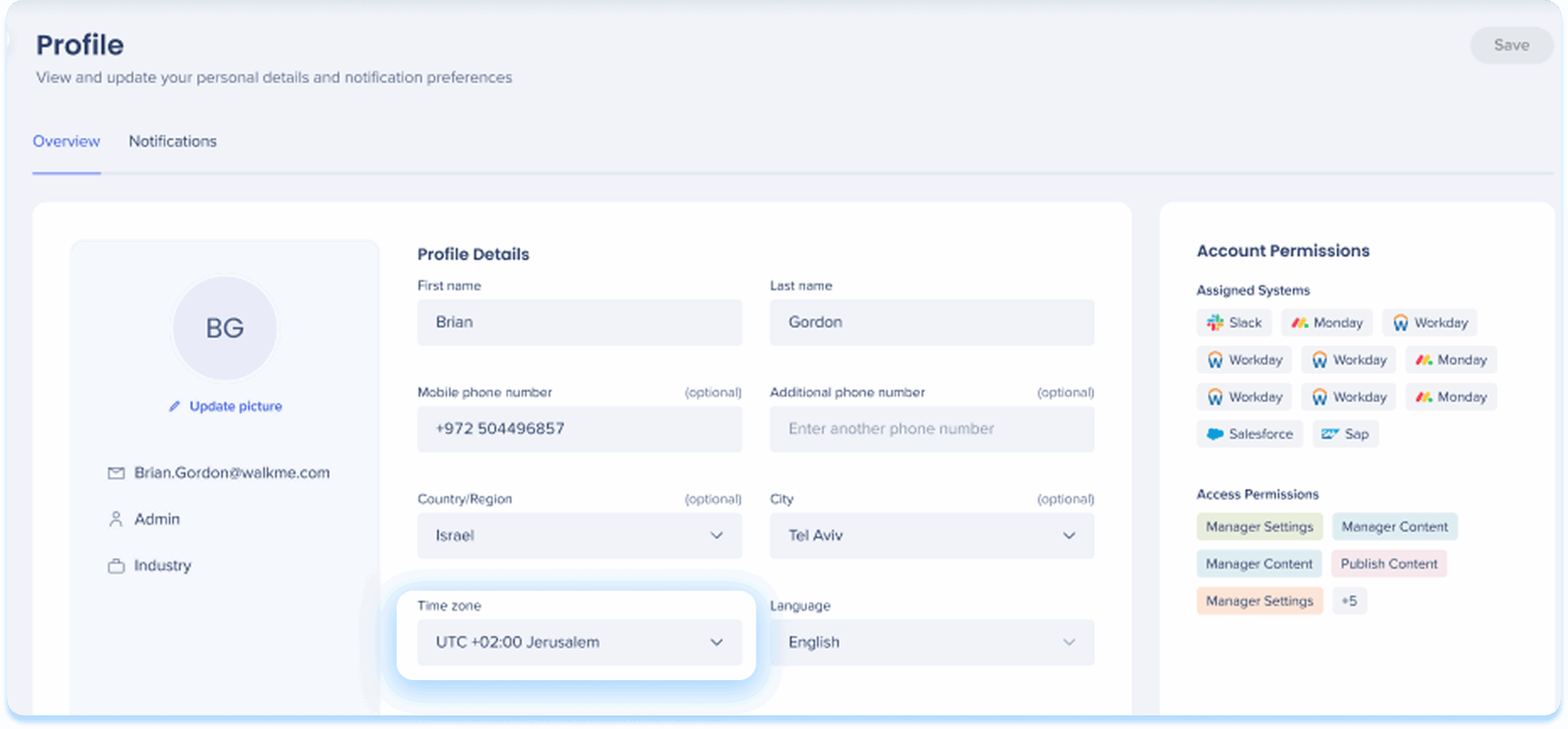Image resolution: width=1568 pixels, height=729 pixels.
Task: Click the Update picture link
Action: (x=235, y=406)
